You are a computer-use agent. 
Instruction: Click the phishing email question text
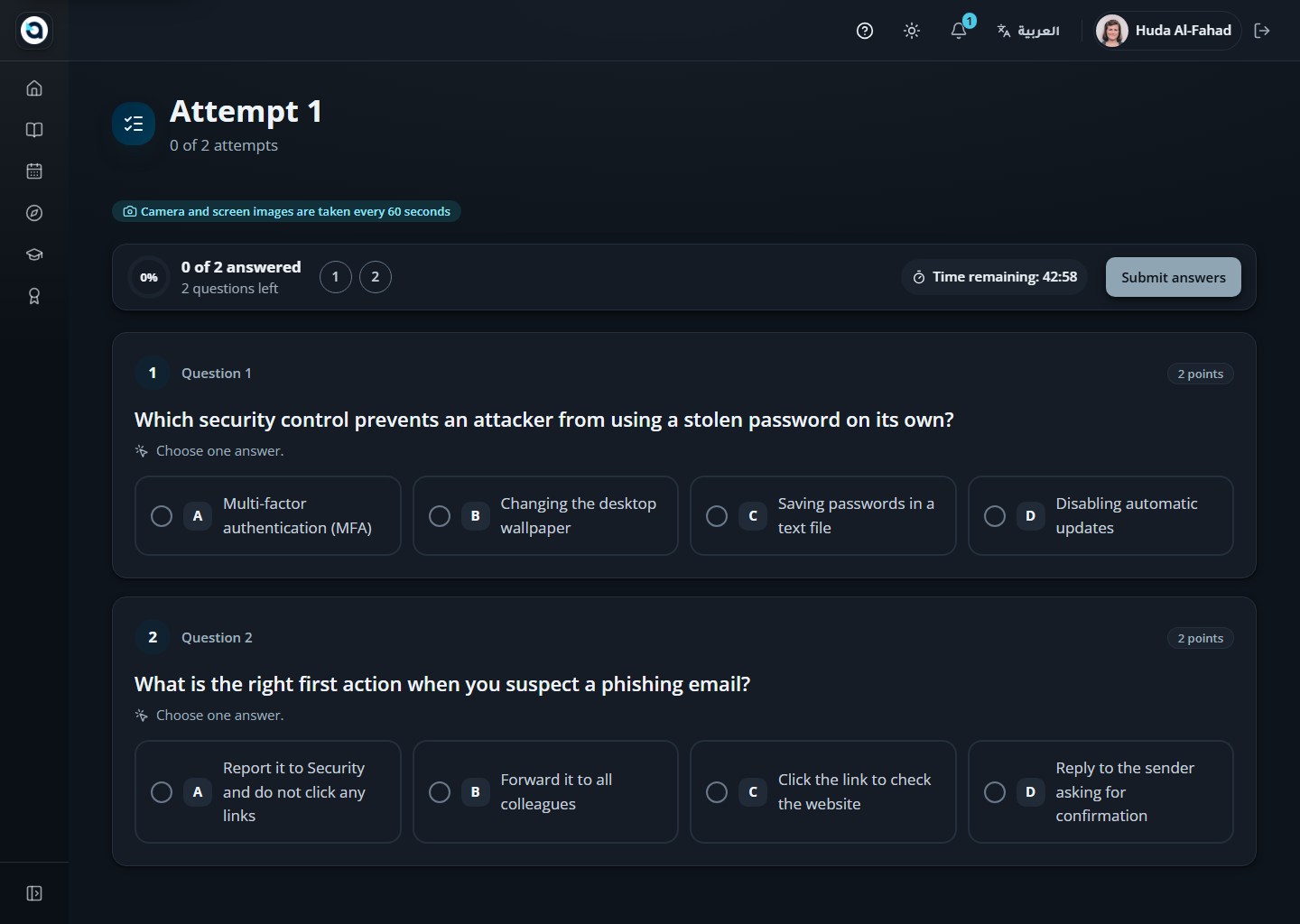click(x=442, y=684)
